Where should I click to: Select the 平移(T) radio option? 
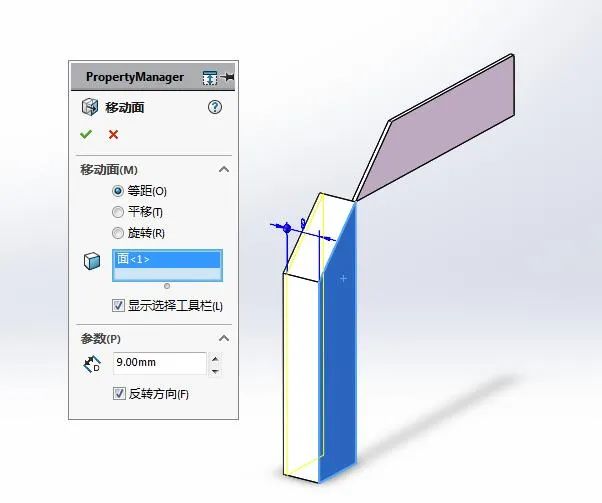click(118, 212)
